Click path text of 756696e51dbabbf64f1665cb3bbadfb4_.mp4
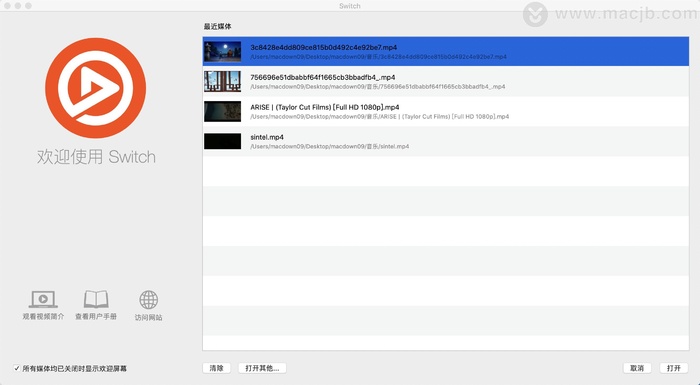Image resolution: width=700 pixels, height=385 pixels. tap(378, 86)
